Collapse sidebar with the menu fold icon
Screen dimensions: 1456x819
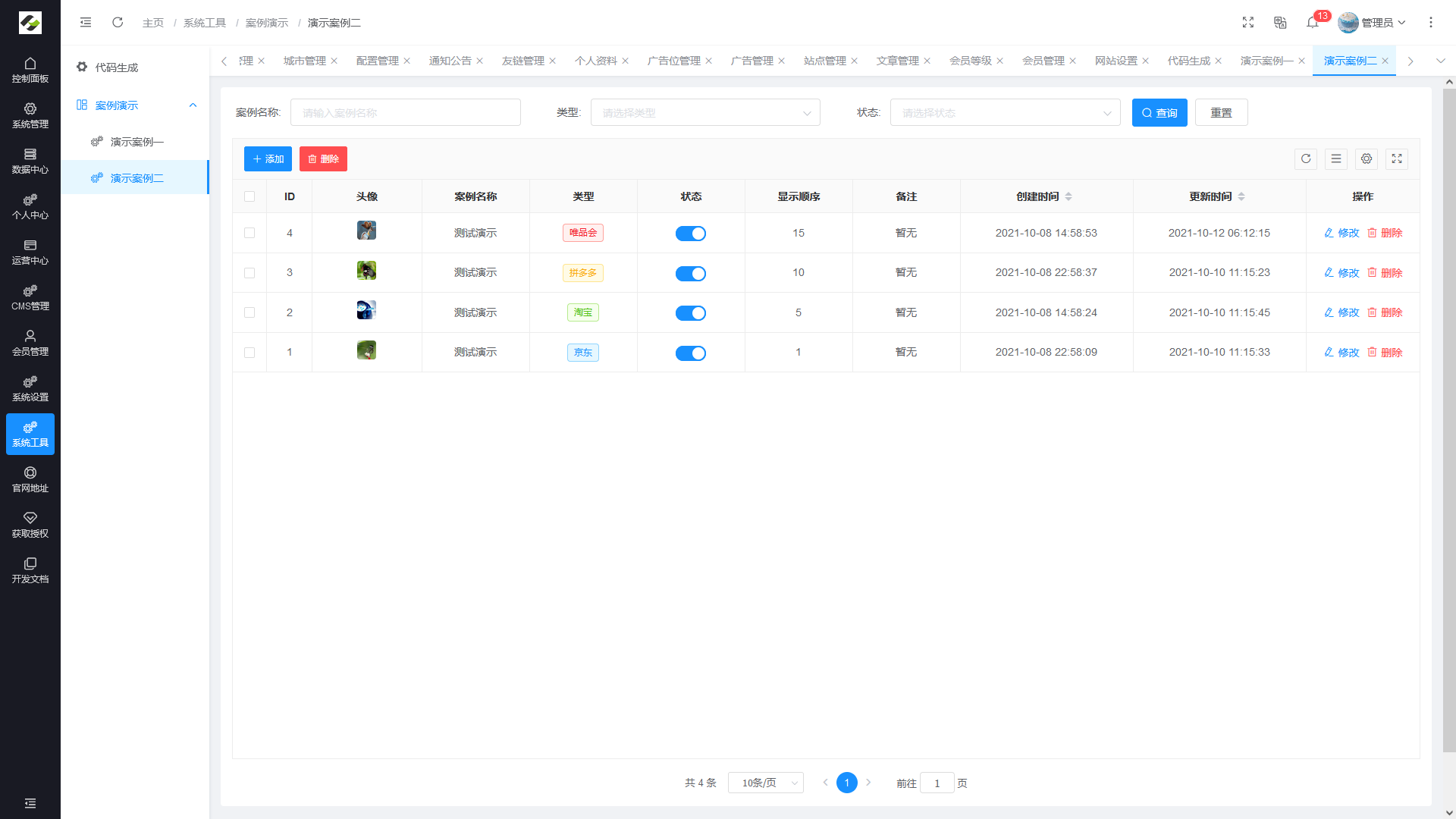pos(86,23)
